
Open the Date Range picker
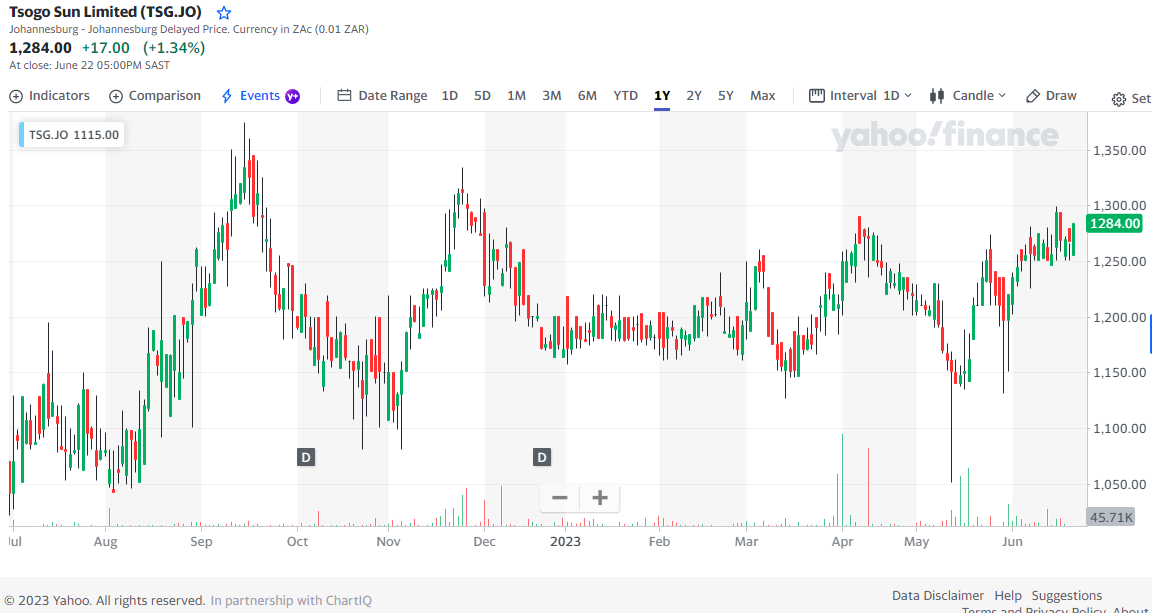click(x=382, y=96)
